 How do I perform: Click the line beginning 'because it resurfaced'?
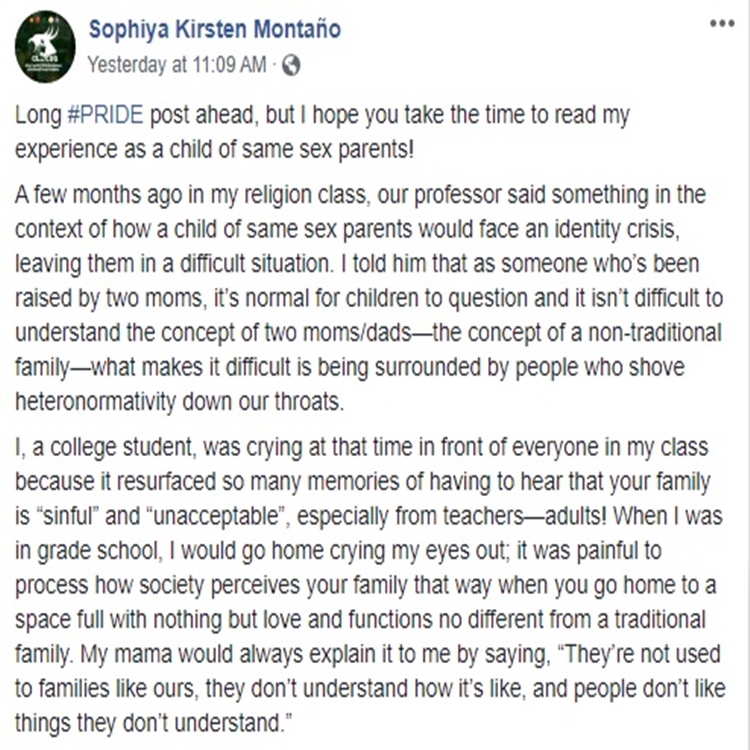point(363,482)
